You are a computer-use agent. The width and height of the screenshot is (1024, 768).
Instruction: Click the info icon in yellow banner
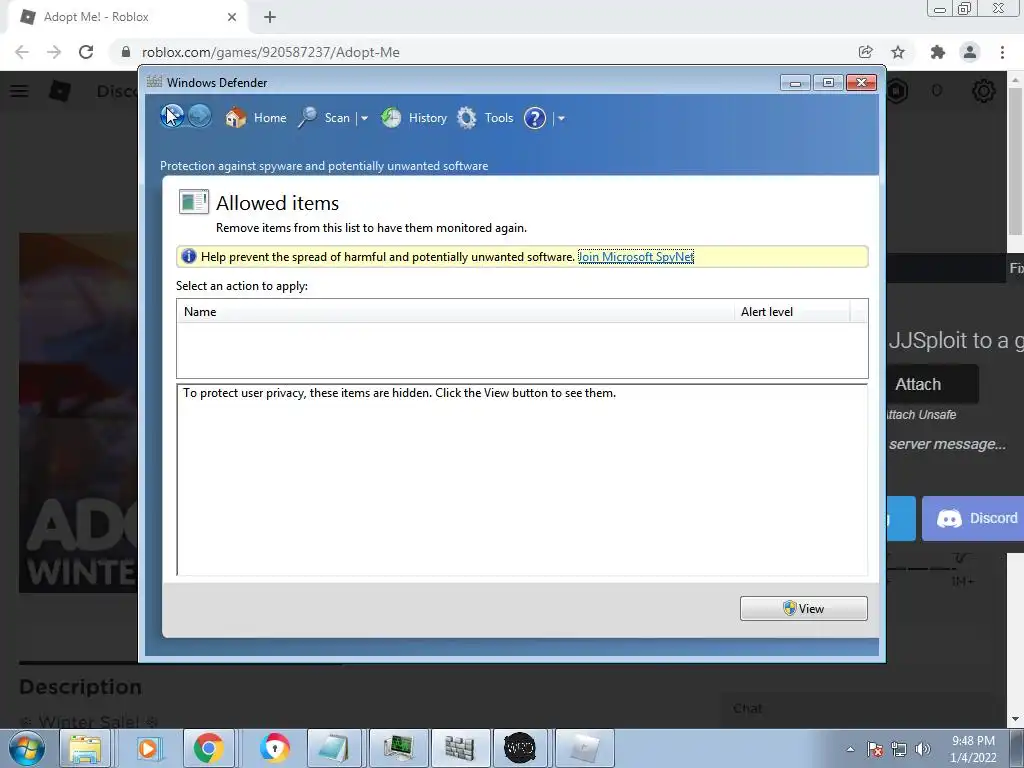pyautogui.click(x=189, y=256)
